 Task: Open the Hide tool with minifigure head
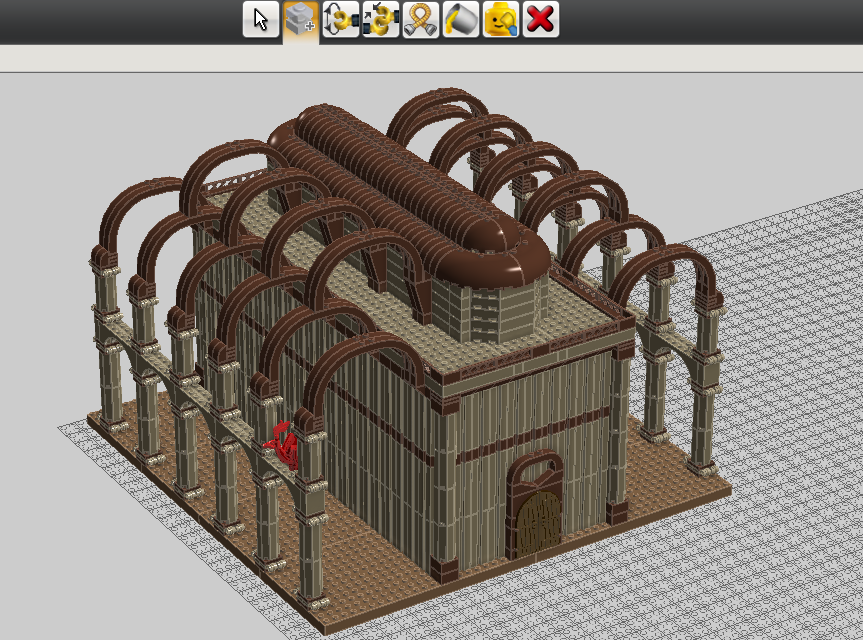tap(501, 20)
